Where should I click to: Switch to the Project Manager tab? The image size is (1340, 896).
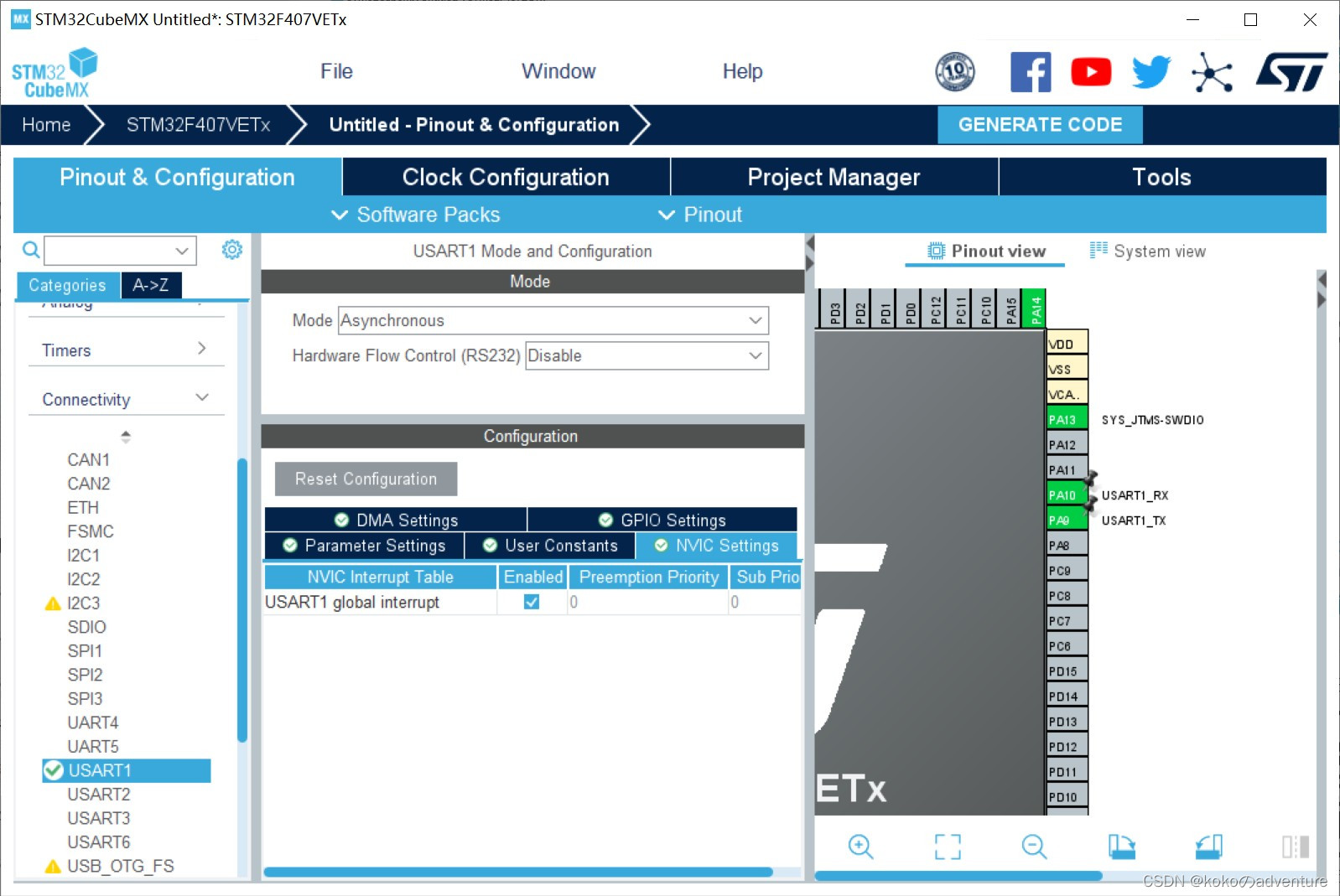pos(834,177)
